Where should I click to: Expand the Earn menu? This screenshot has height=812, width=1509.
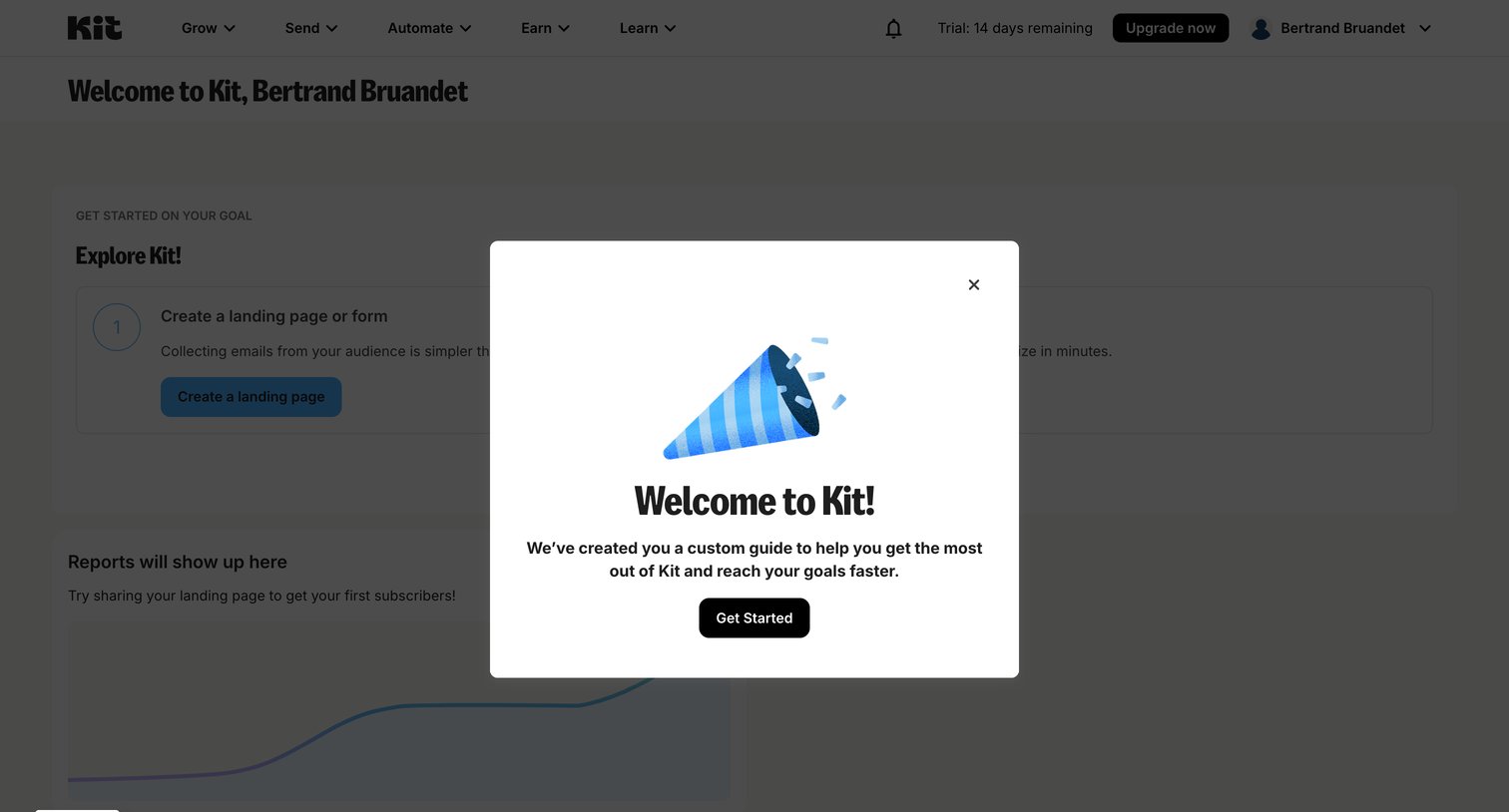coord(545,28)
